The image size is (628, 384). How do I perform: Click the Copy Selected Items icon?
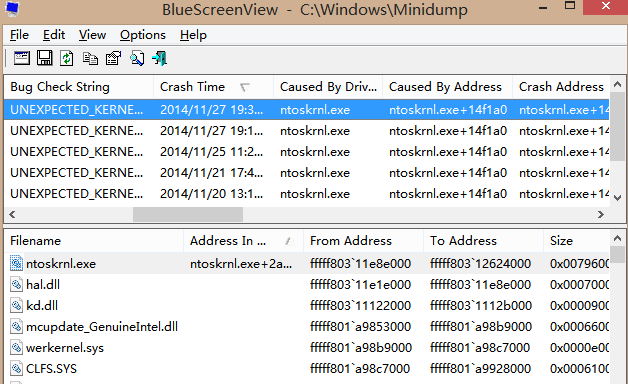coord(90,58)
